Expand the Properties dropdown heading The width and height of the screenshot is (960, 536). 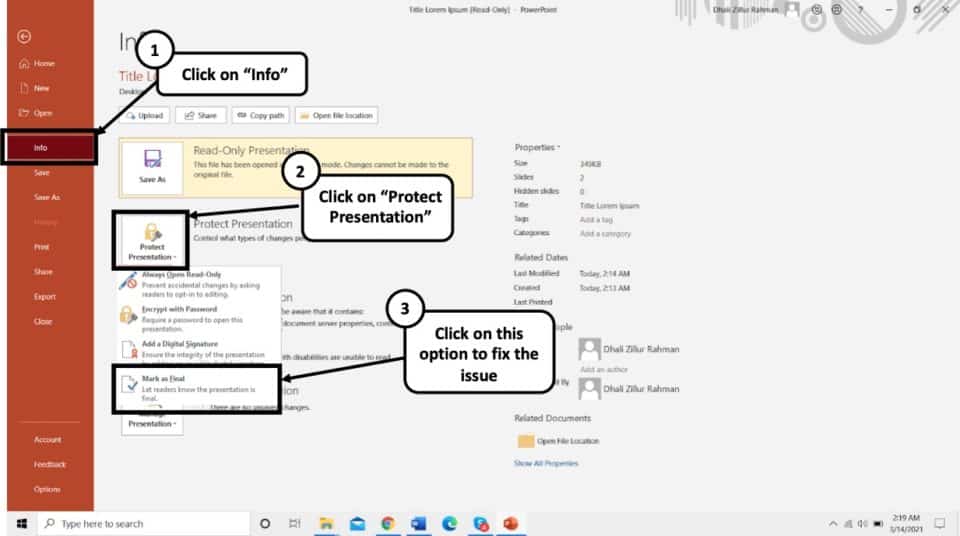click(x=537, y=148)
